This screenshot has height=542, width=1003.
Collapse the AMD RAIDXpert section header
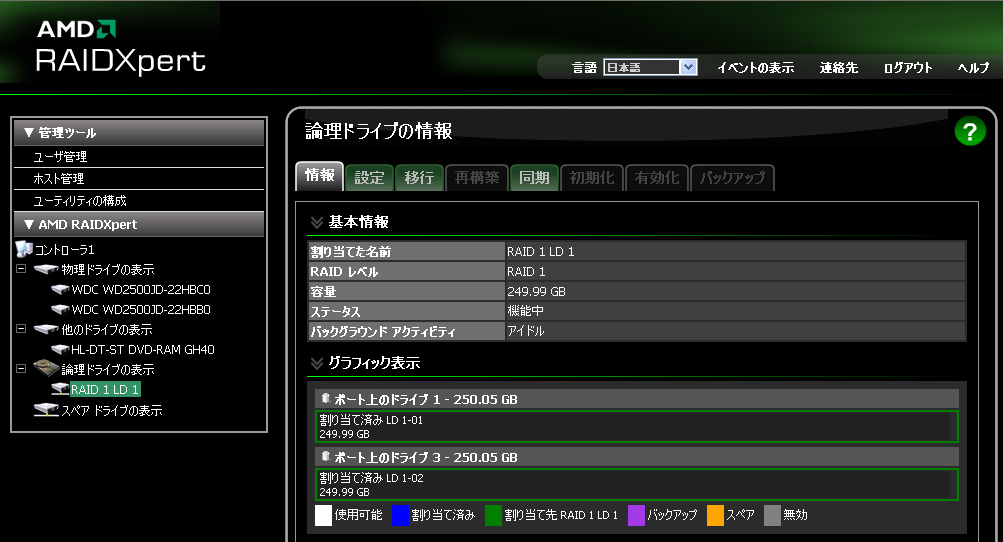(29, 225)
